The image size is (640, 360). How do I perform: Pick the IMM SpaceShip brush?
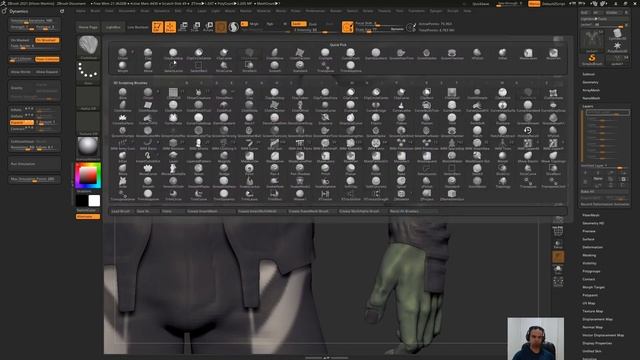451,144
